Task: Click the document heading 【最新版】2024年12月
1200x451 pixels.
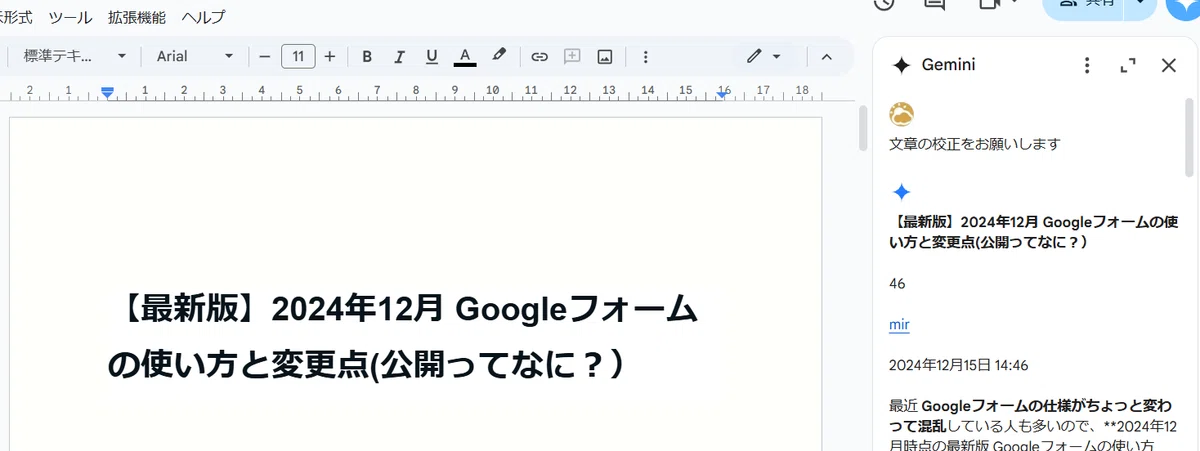Action: 402,337
